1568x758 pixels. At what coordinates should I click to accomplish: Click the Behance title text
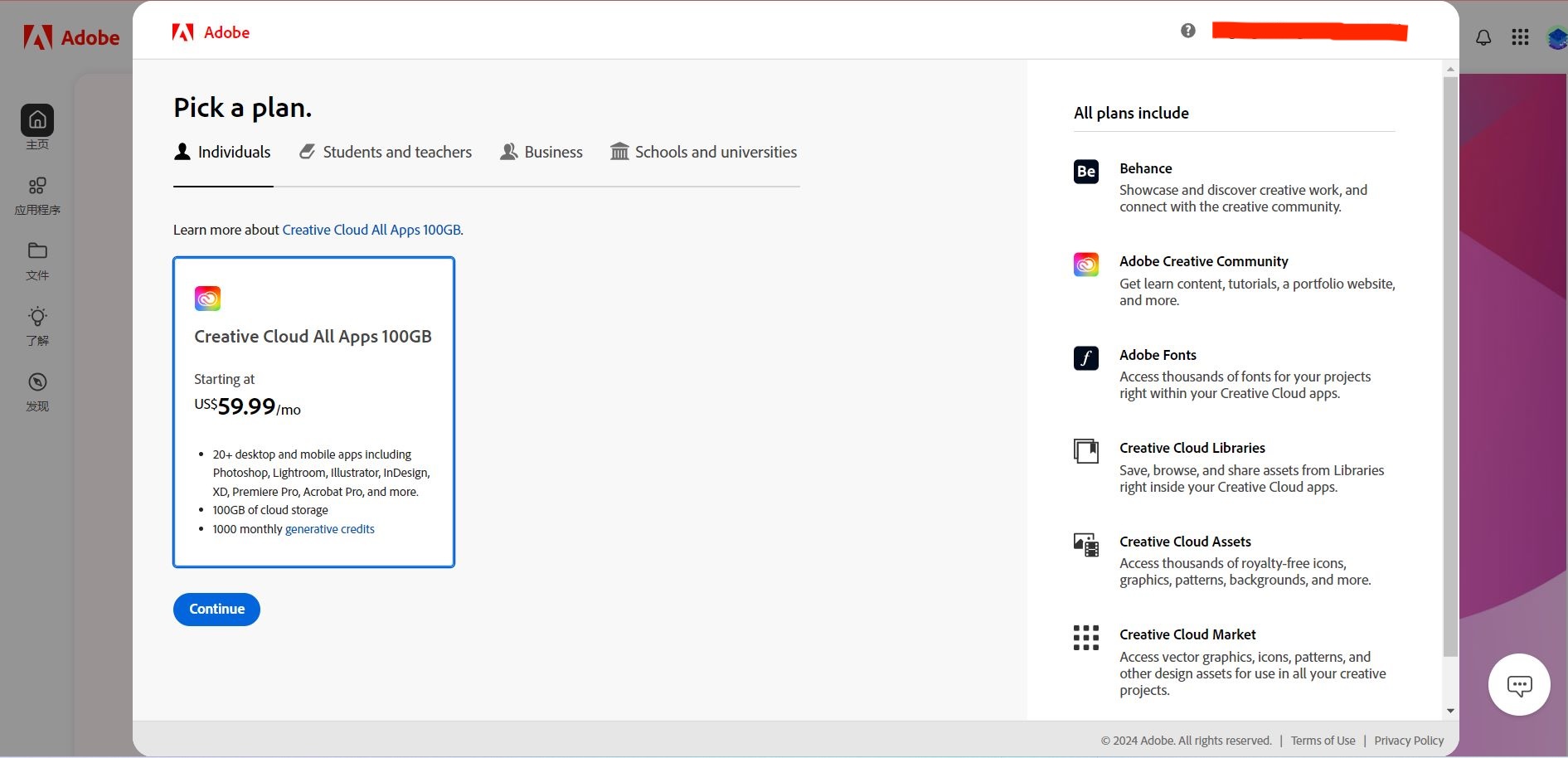(x=1145, y=168)
